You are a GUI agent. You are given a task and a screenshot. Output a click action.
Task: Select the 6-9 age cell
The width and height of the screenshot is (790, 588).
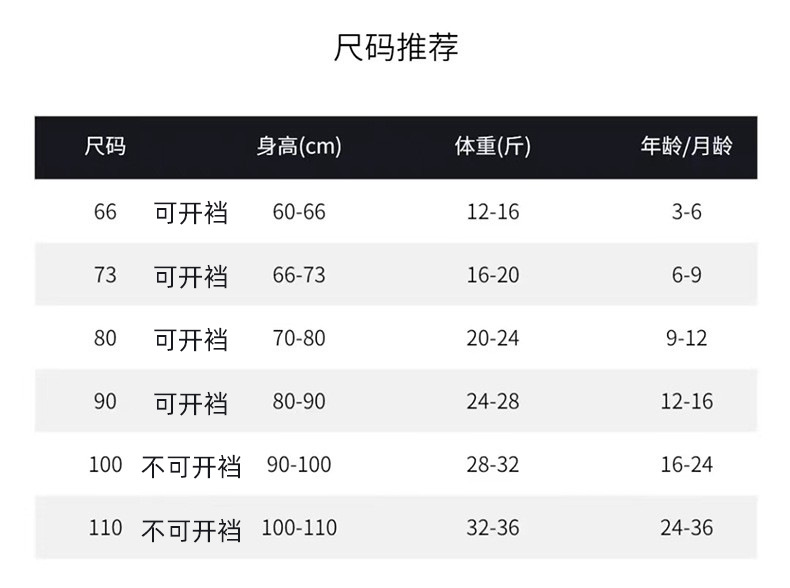point(686,275)
